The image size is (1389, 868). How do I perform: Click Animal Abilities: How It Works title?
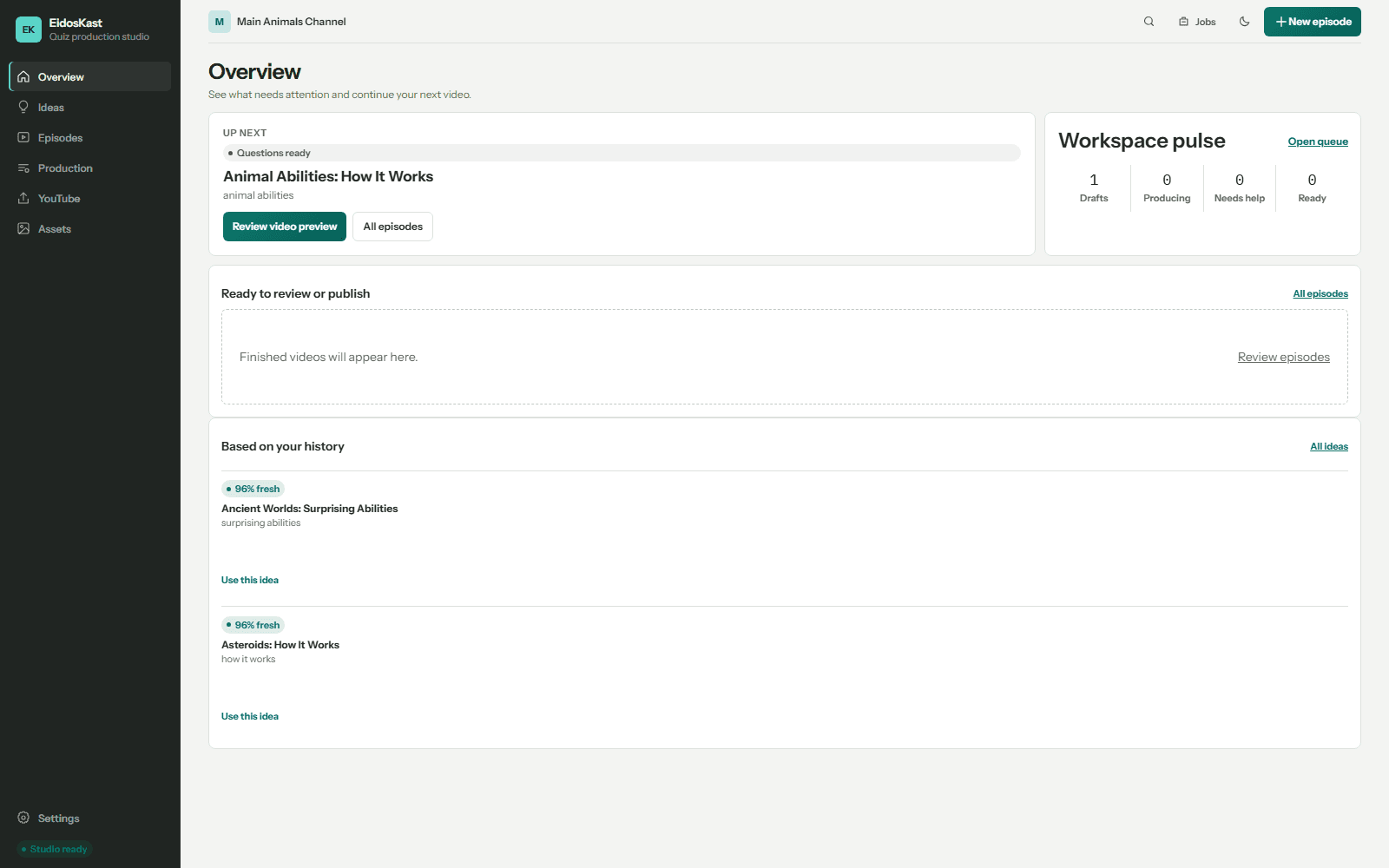click(328, 176)
